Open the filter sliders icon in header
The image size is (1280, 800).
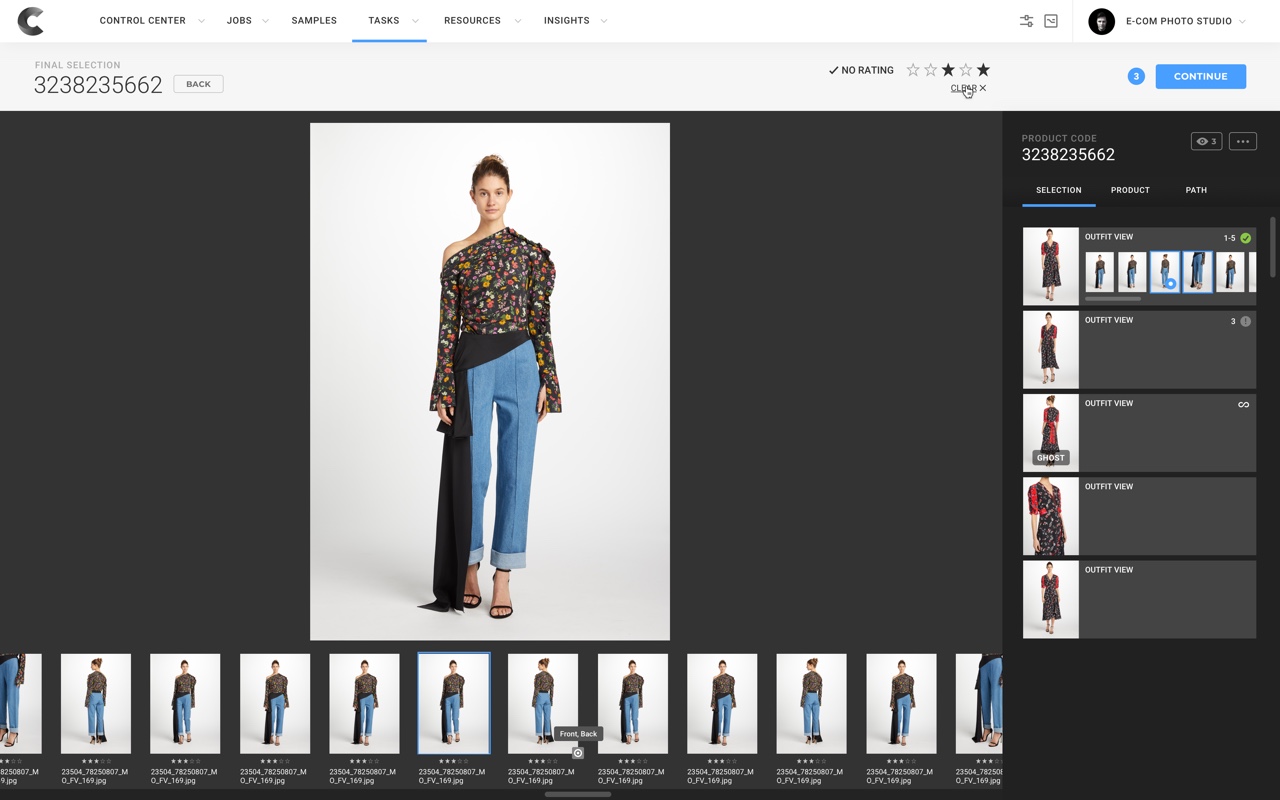1026,21
